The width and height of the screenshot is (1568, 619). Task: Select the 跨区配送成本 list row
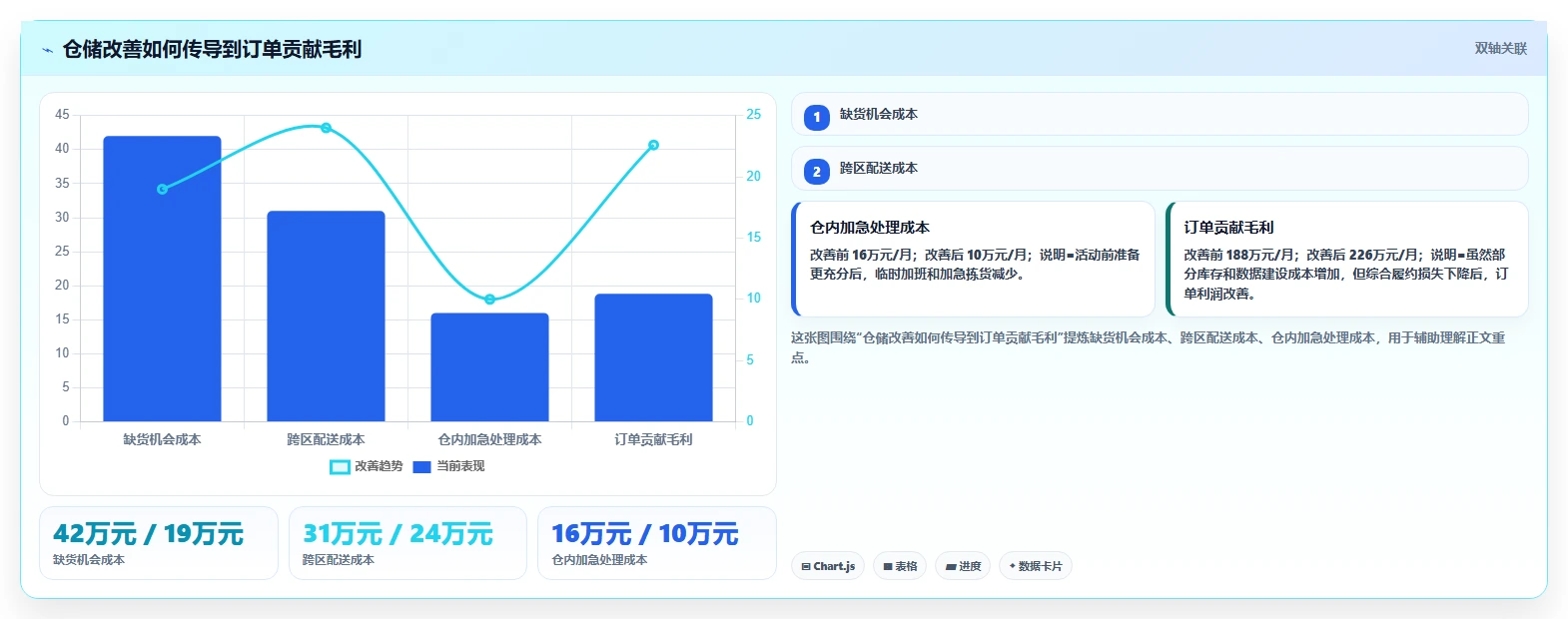point(1160,168)
